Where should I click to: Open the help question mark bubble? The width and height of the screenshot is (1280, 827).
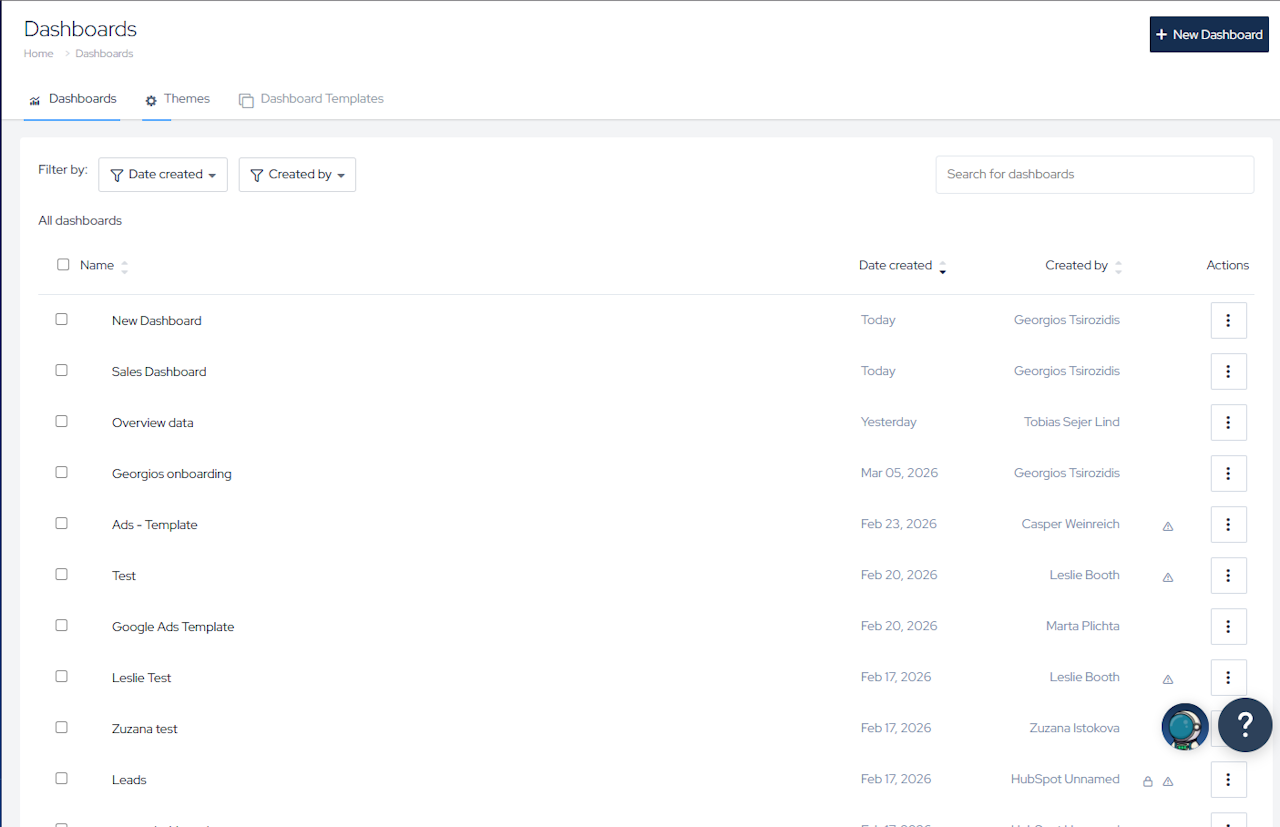click(1245, 725)
